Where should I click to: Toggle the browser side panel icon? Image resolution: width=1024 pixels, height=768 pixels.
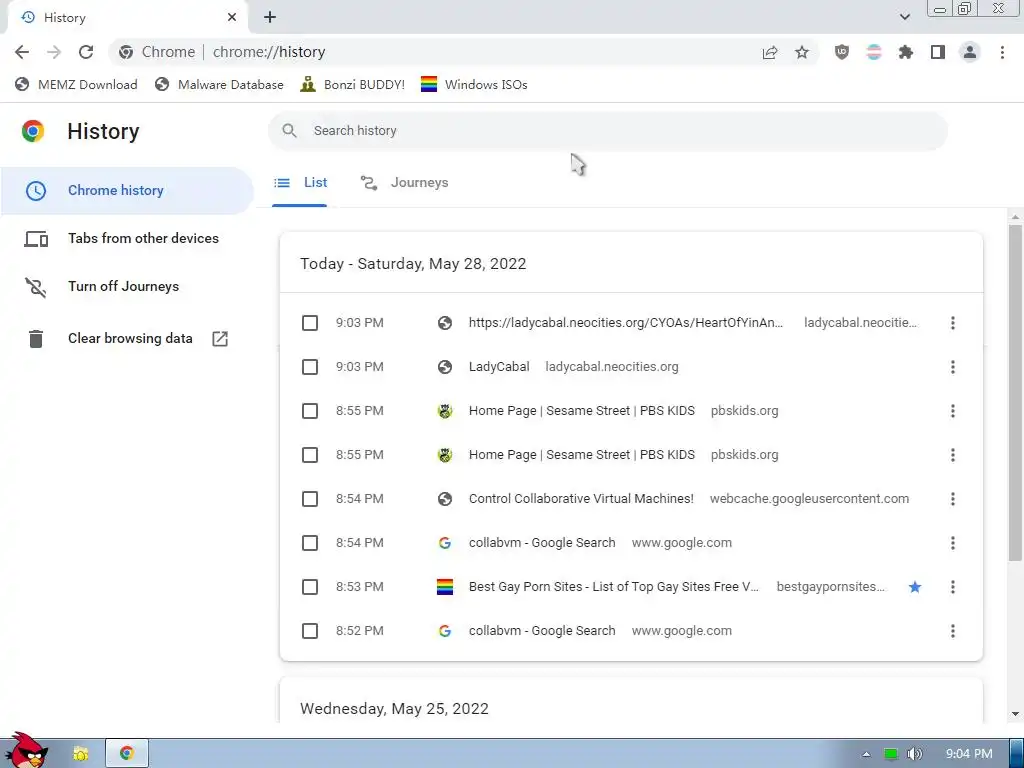(938, 52)
